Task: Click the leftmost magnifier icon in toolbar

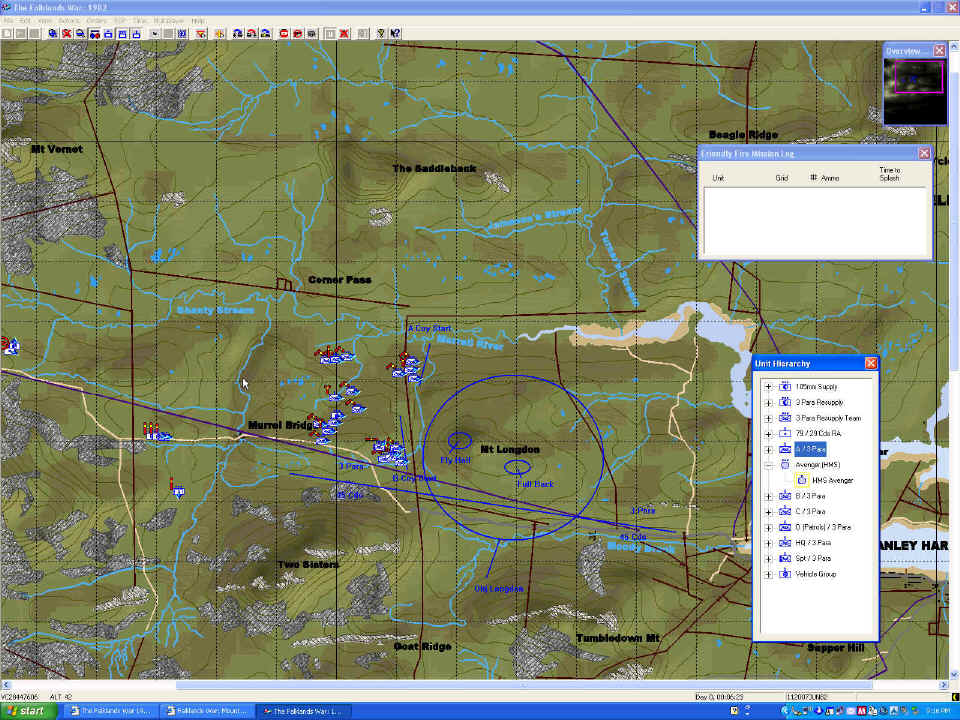Action: [x=53, y=33]
